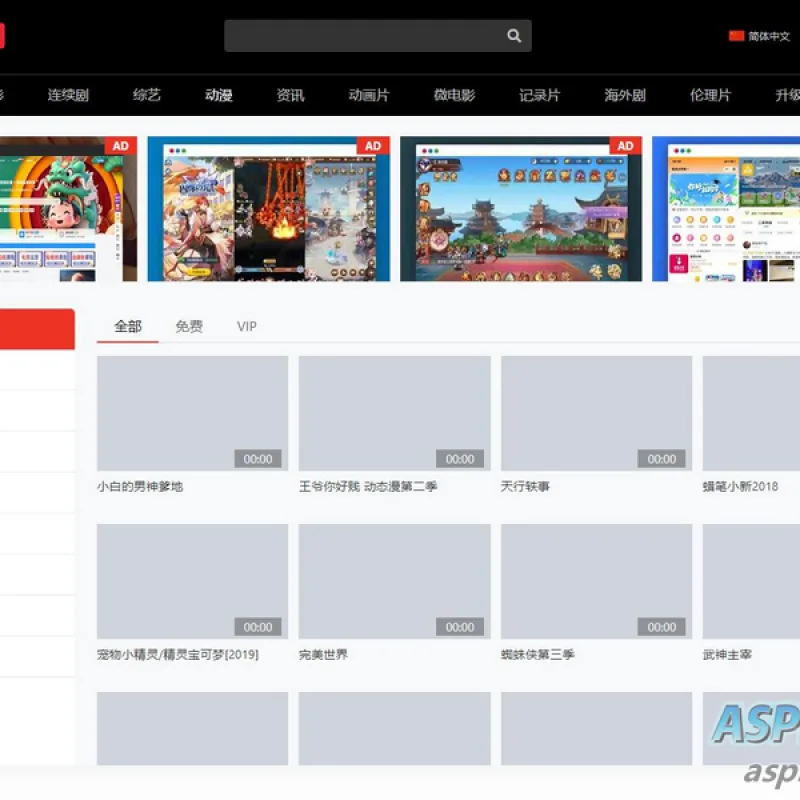This screenshot has width=800, height=800.
Task: Click AD badge on dragon mascot banner
Action: (x=121, y=146)
